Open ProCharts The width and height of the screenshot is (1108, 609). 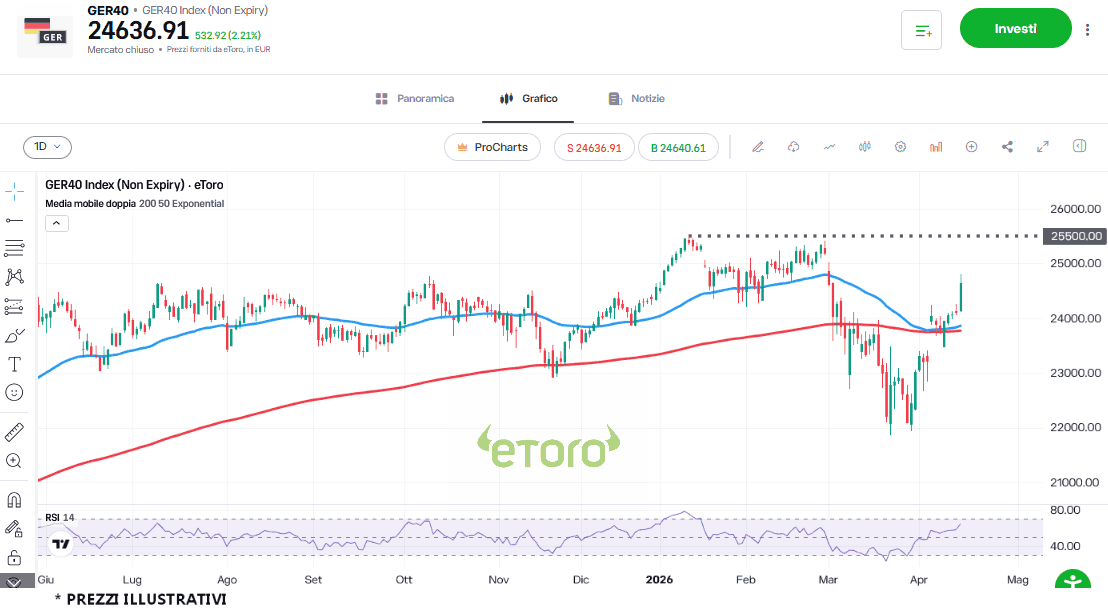click(491, 148)
